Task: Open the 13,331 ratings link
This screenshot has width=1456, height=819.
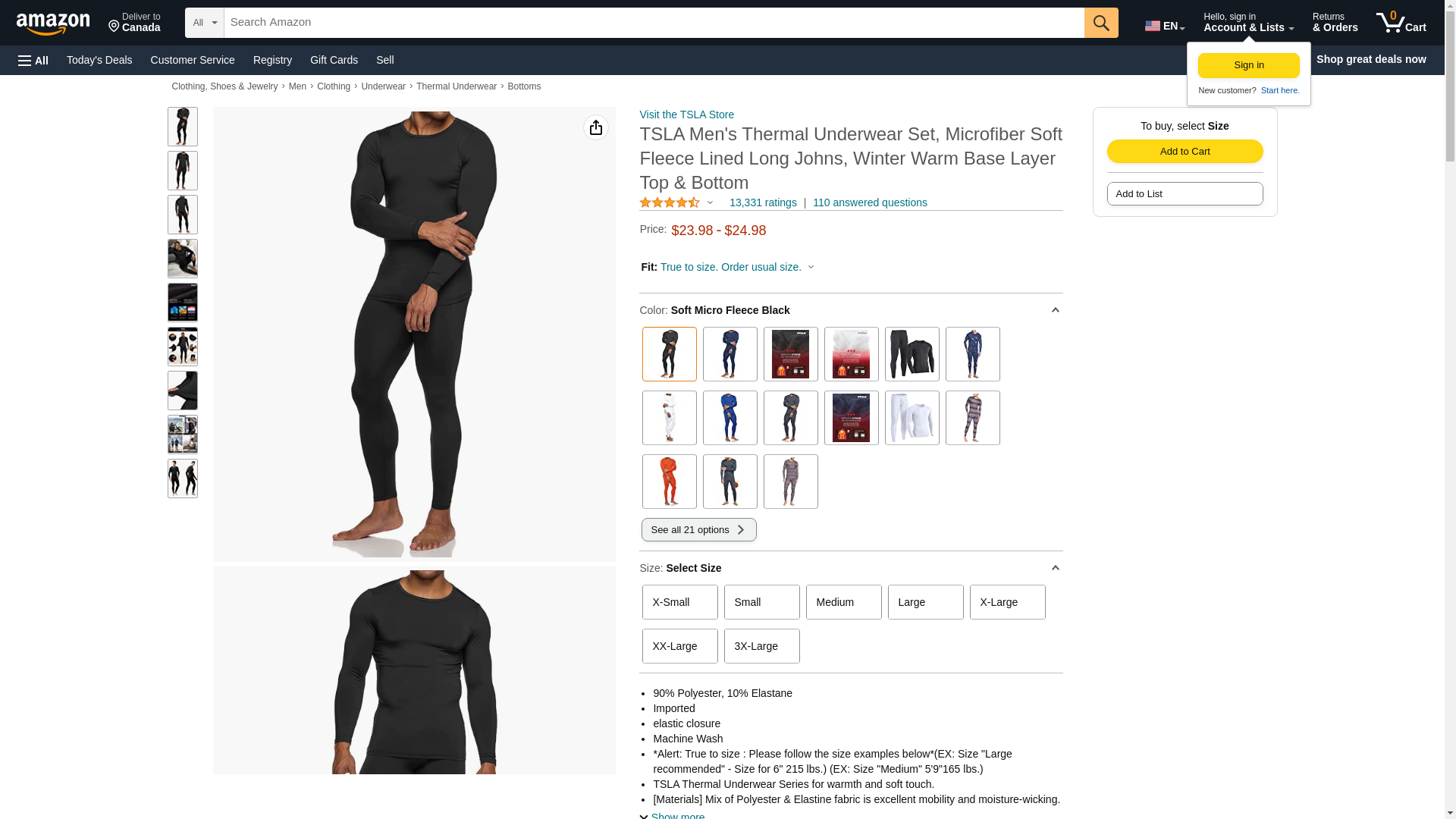Action: (x=763, y=202)
